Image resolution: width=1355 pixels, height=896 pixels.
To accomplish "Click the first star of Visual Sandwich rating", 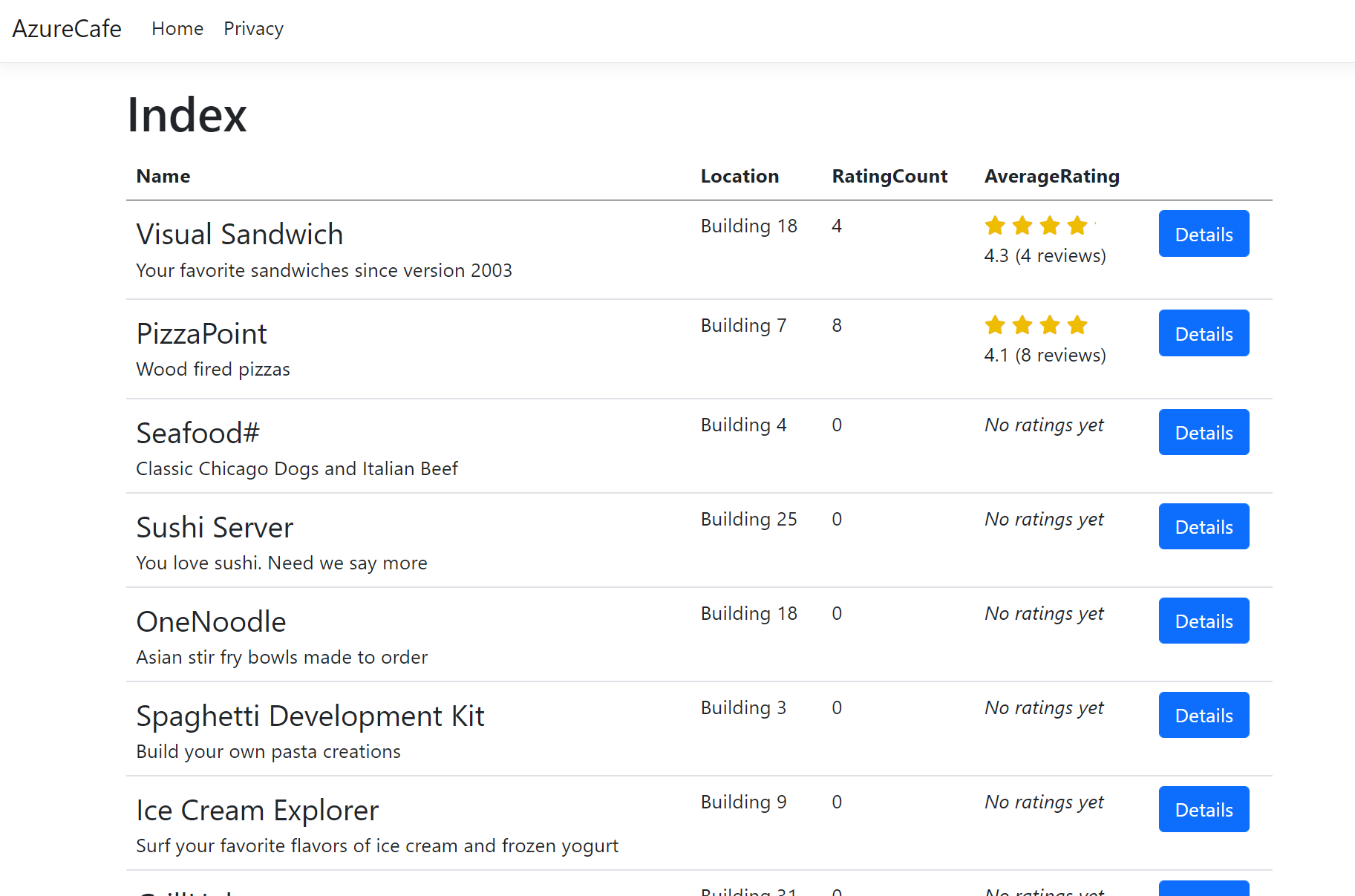I will (x=995, y=225).
